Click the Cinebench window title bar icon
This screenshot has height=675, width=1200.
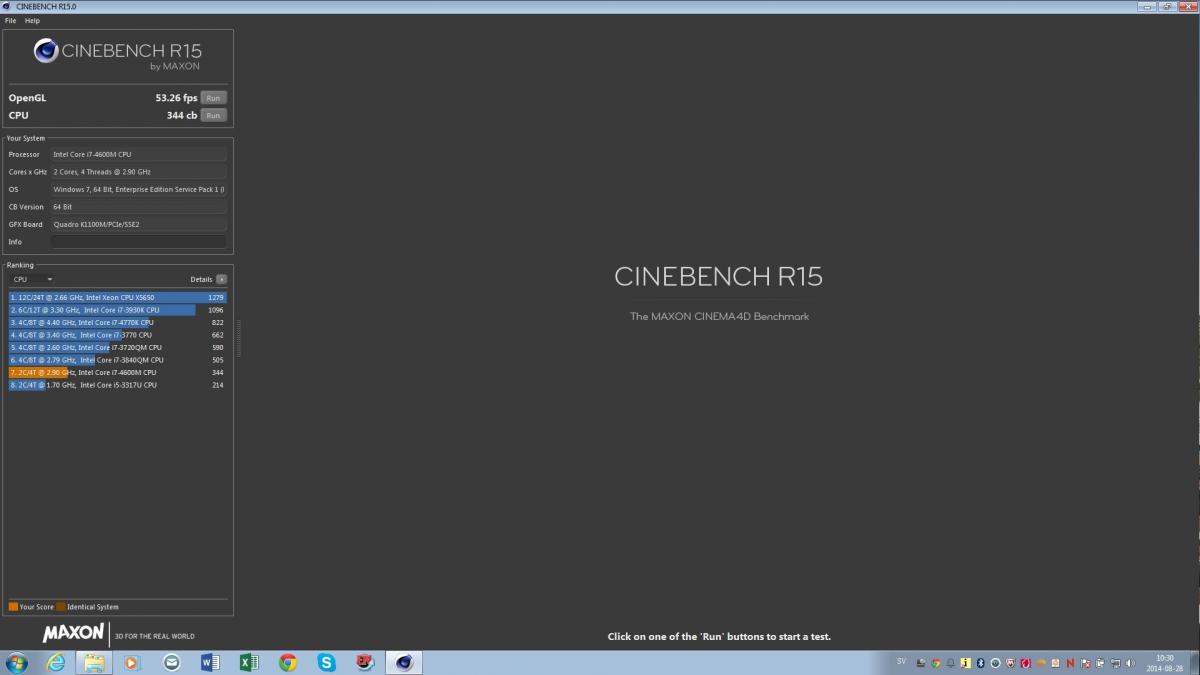point(7,6)
